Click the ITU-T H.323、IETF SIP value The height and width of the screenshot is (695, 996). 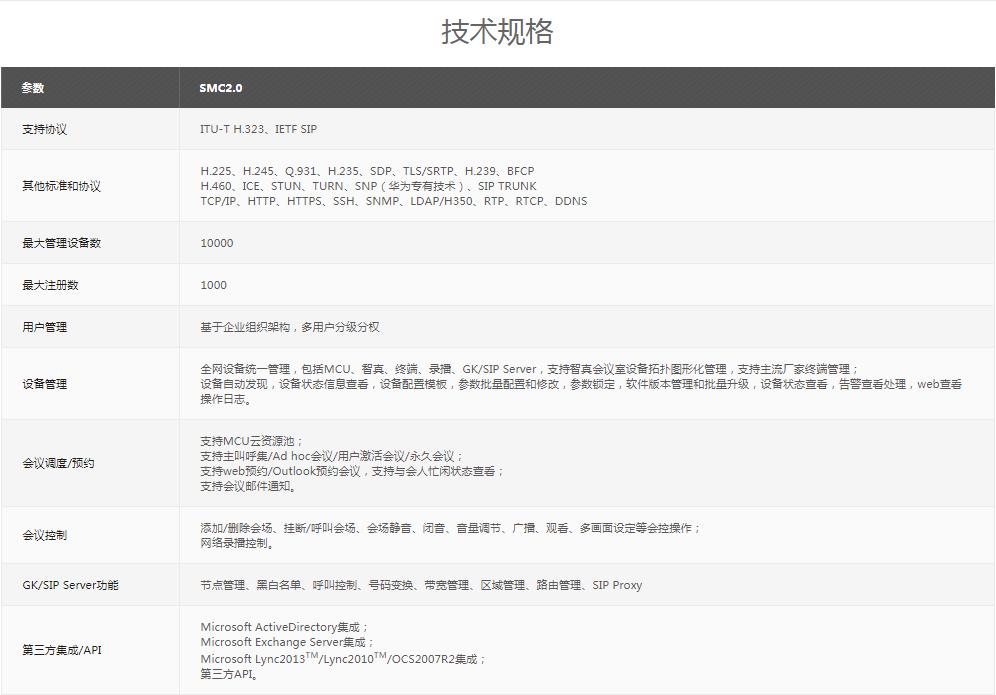(258, 130)
